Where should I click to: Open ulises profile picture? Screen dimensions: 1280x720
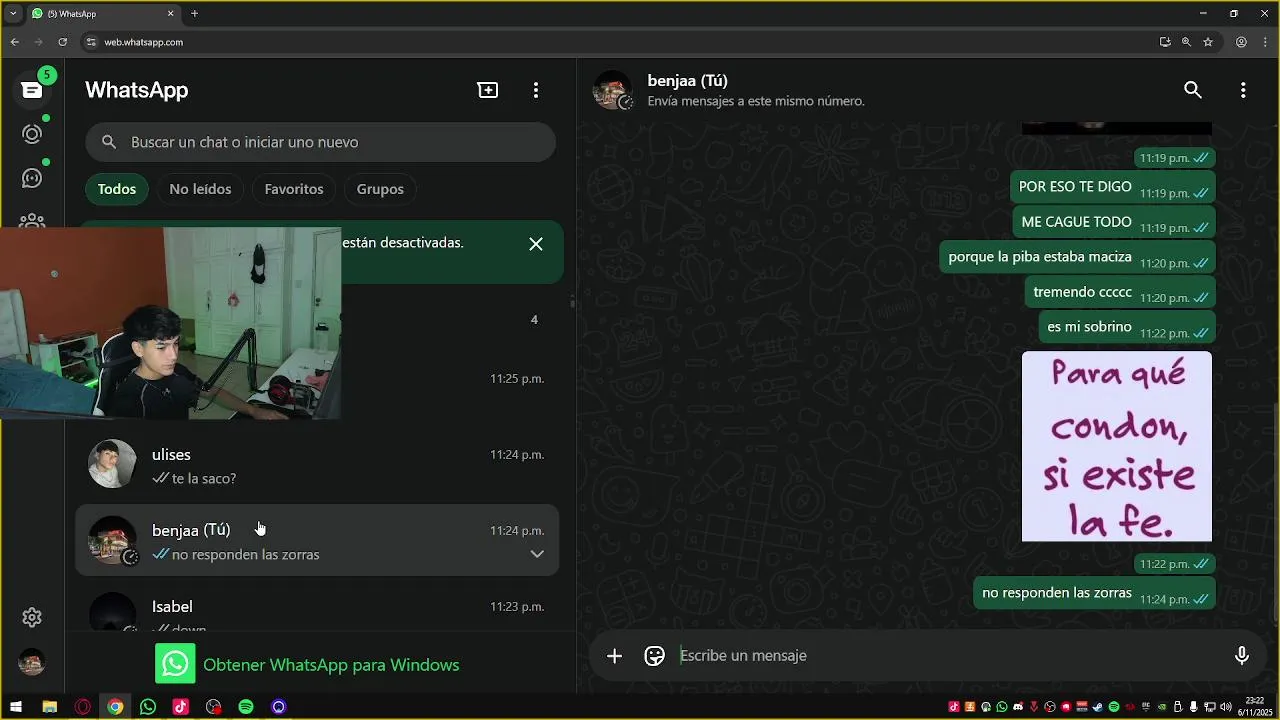[x=112, y=464]
